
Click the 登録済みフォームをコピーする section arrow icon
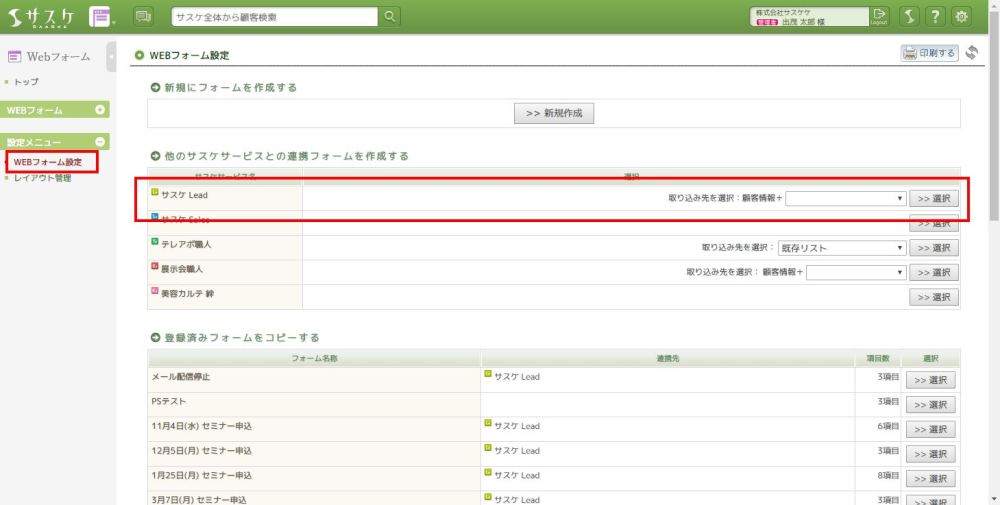click(155, 338)
